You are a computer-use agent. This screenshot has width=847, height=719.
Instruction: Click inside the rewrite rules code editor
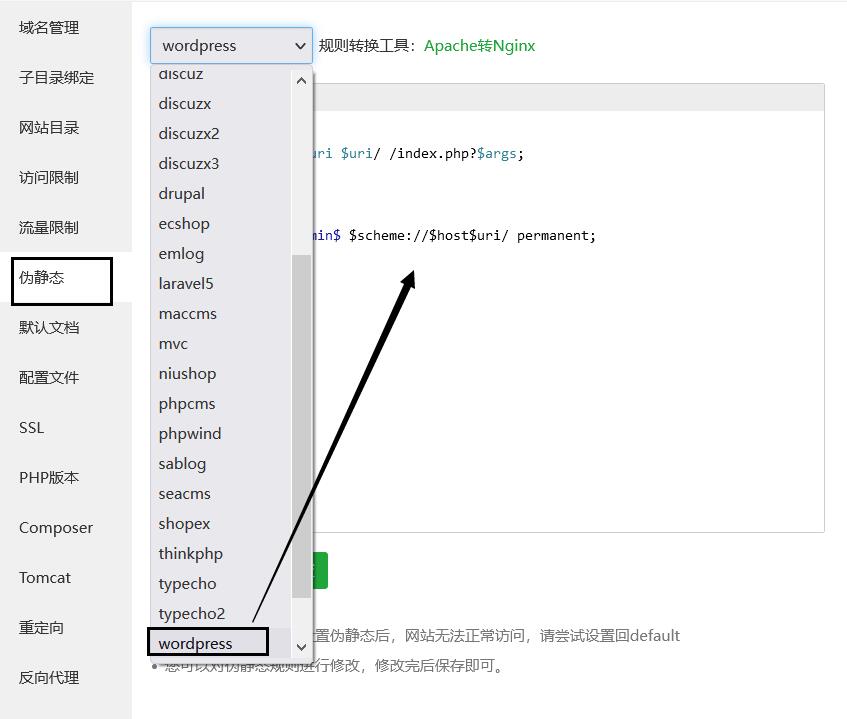pos(569,321)
